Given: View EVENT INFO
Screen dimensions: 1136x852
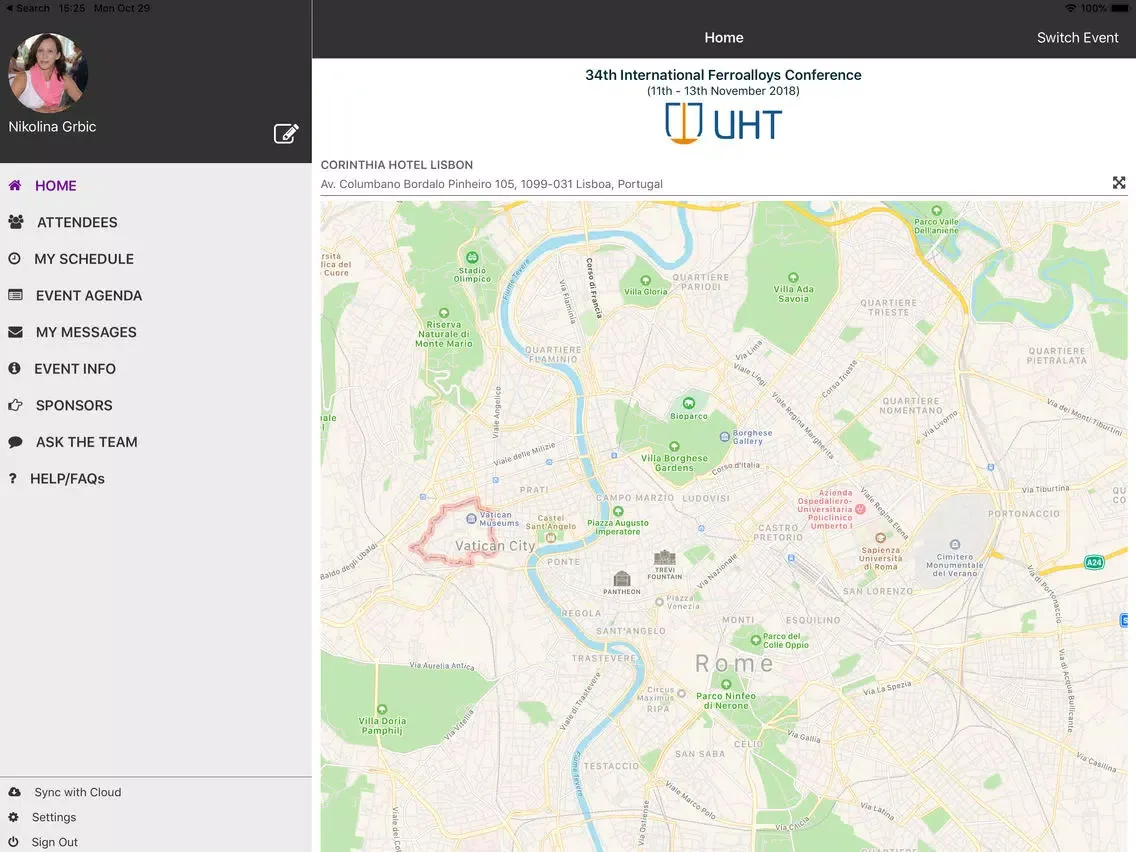Looking at the screenshot, I should [75, 369].
